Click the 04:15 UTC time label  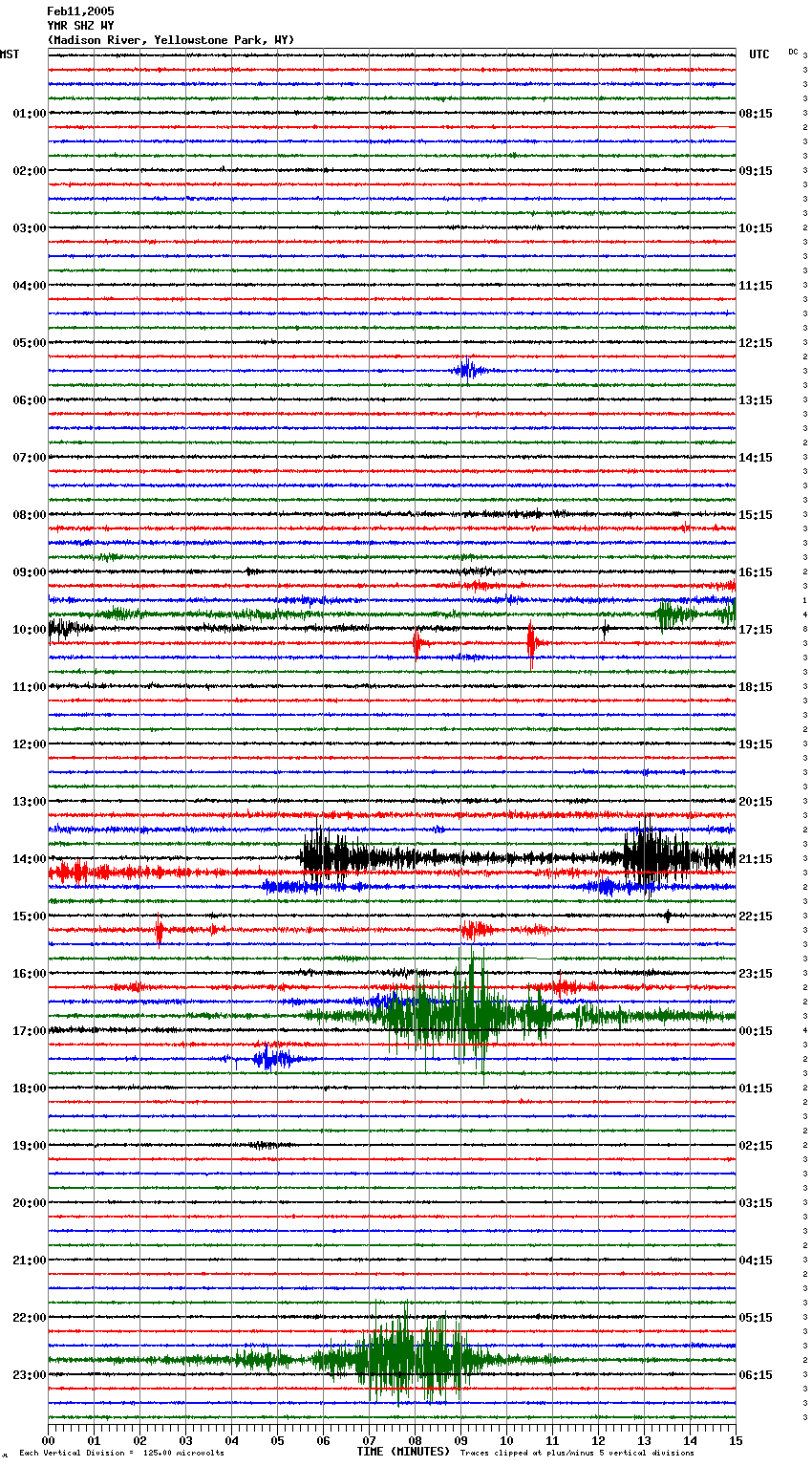click(x=756, y=1261)
